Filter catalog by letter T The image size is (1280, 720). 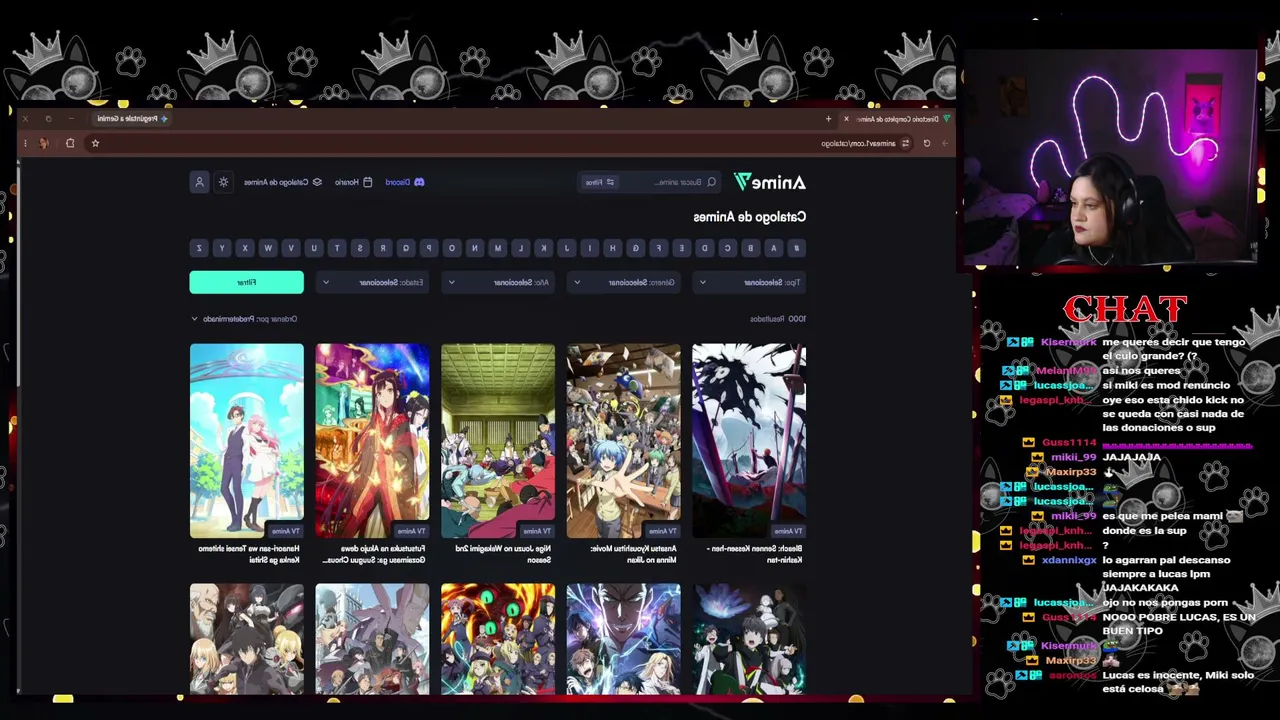pos(336,248)
